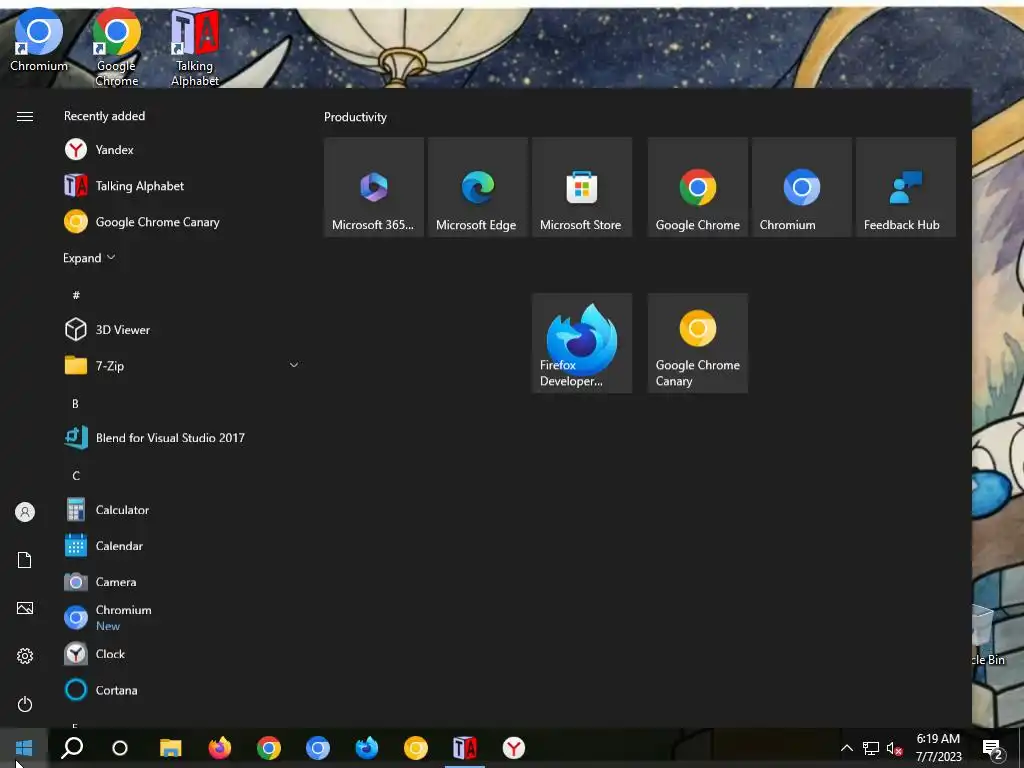This screenshot has height=768, width=1024.
Task: Launch Talking Alphabet from Recently added list
Action: pyautogui.click(x=182, y=186)
